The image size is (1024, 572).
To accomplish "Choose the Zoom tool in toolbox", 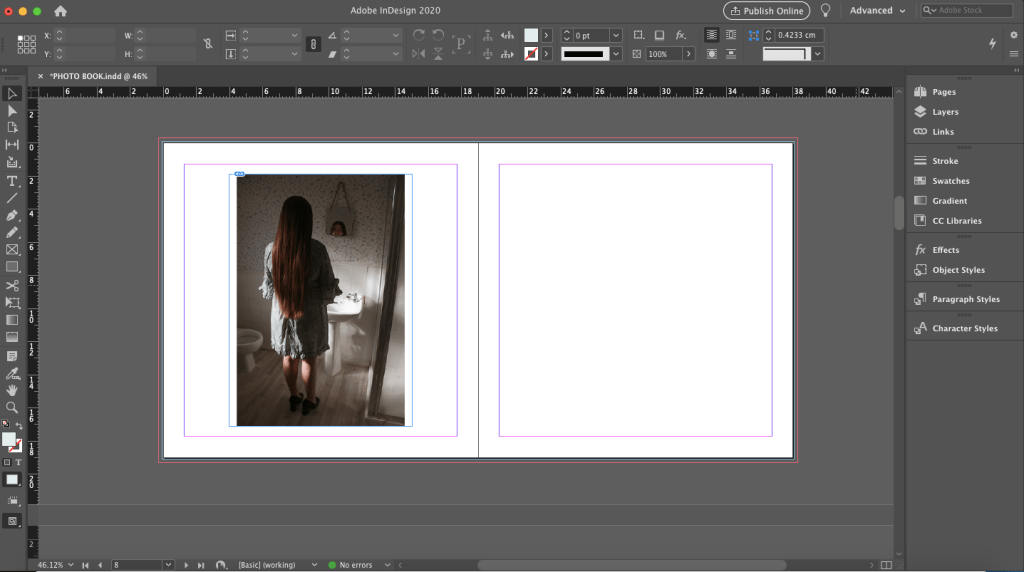I will click(x=12, y=407).
